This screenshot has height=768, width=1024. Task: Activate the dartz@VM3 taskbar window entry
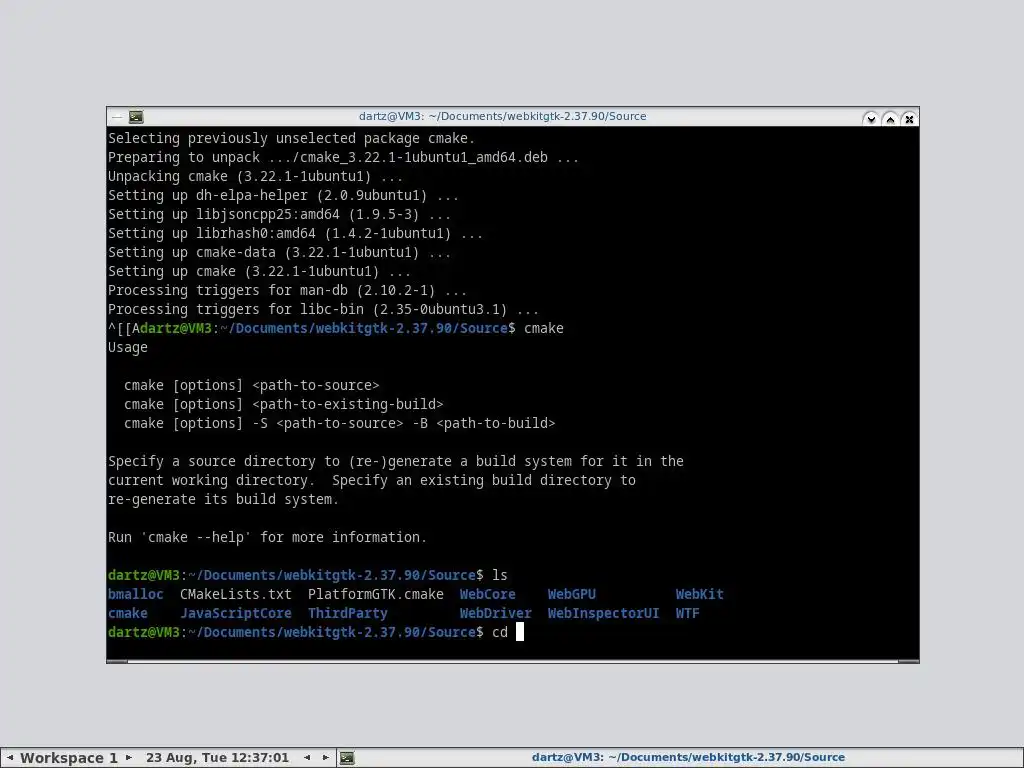(688, 758)
